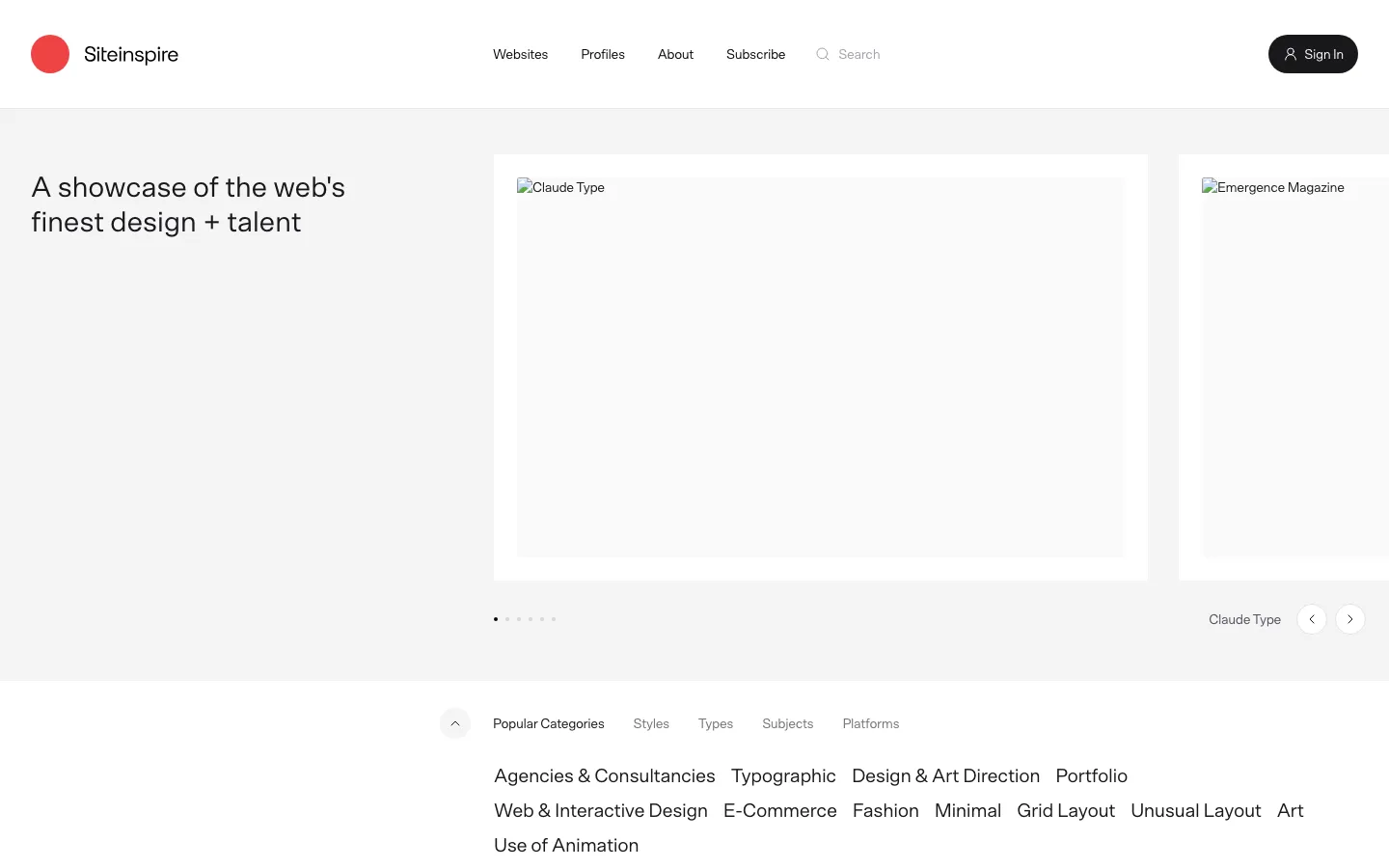The width and height of the screenshot is (1389, 868).
Task: Jump to the second carousel pagination dot
Action: pos(507,619)
